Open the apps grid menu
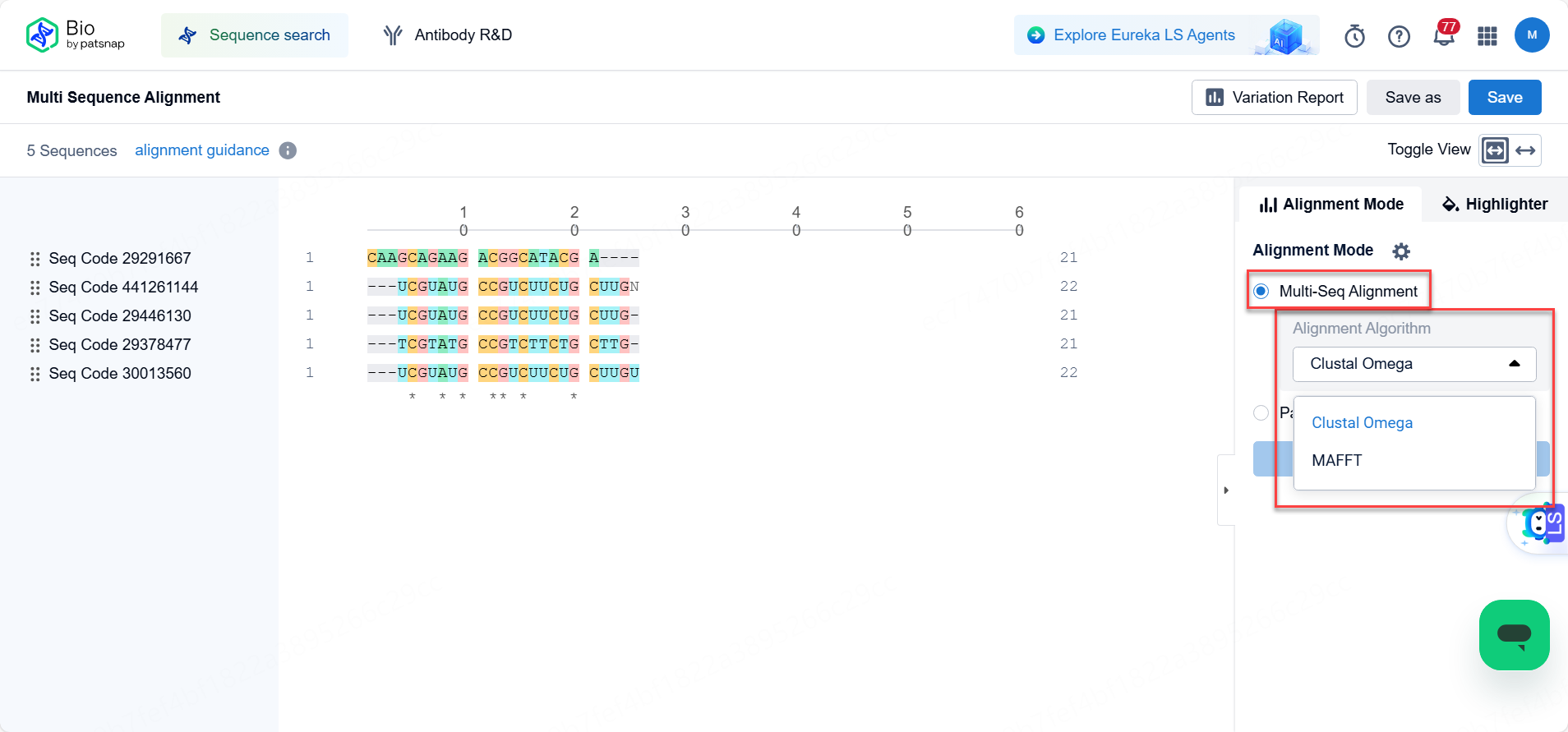The height and width of the screenshot is (732, 1568). pos(1487,36)
